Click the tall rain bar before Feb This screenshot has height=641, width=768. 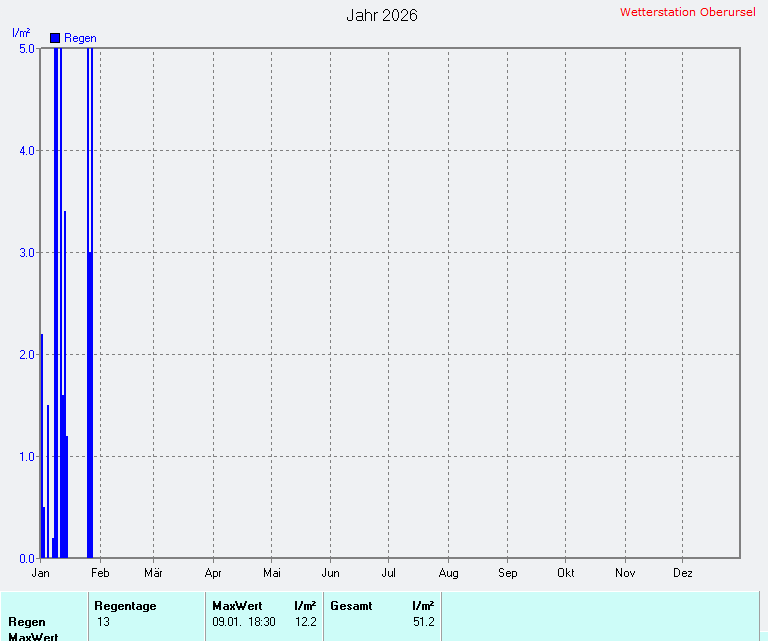tap(90, 300)
